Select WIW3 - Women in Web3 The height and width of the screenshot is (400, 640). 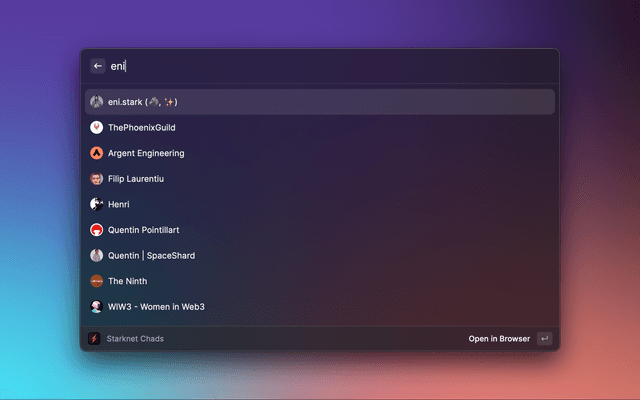320,307
